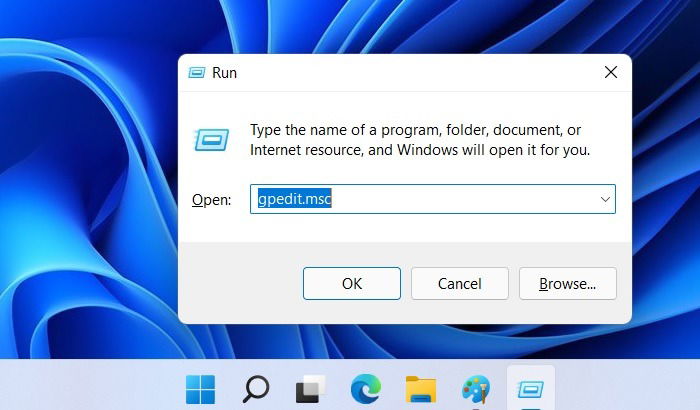Click OK to run gpedit.msc

[x=352, y=284]
